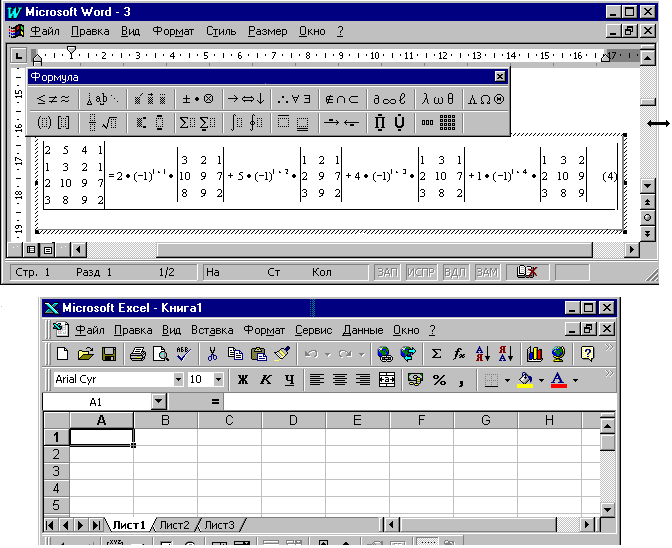Toggle italic К in Excel
This screenshot has width=672, height=548.
(266, 380)
